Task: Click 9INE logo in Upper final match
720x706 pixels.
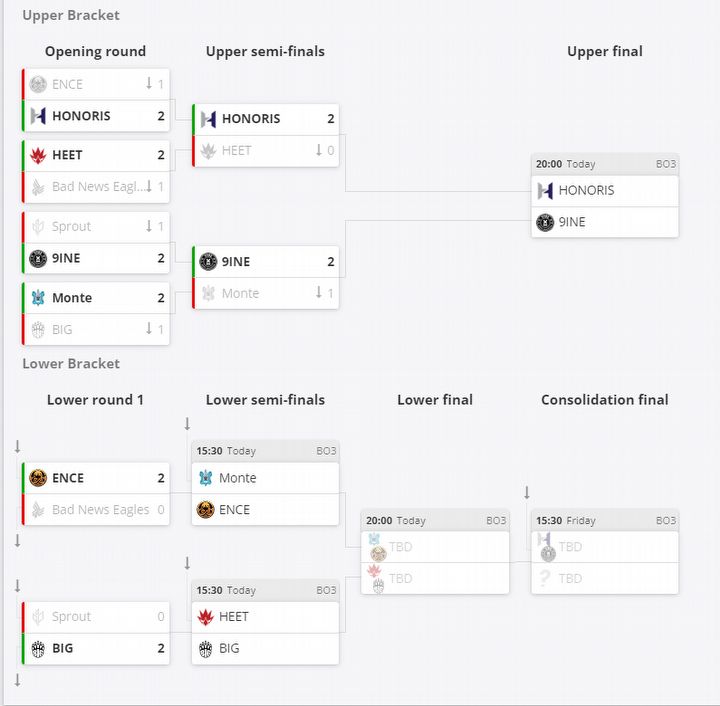Action: pyautogui.click(x=545, y=222)
